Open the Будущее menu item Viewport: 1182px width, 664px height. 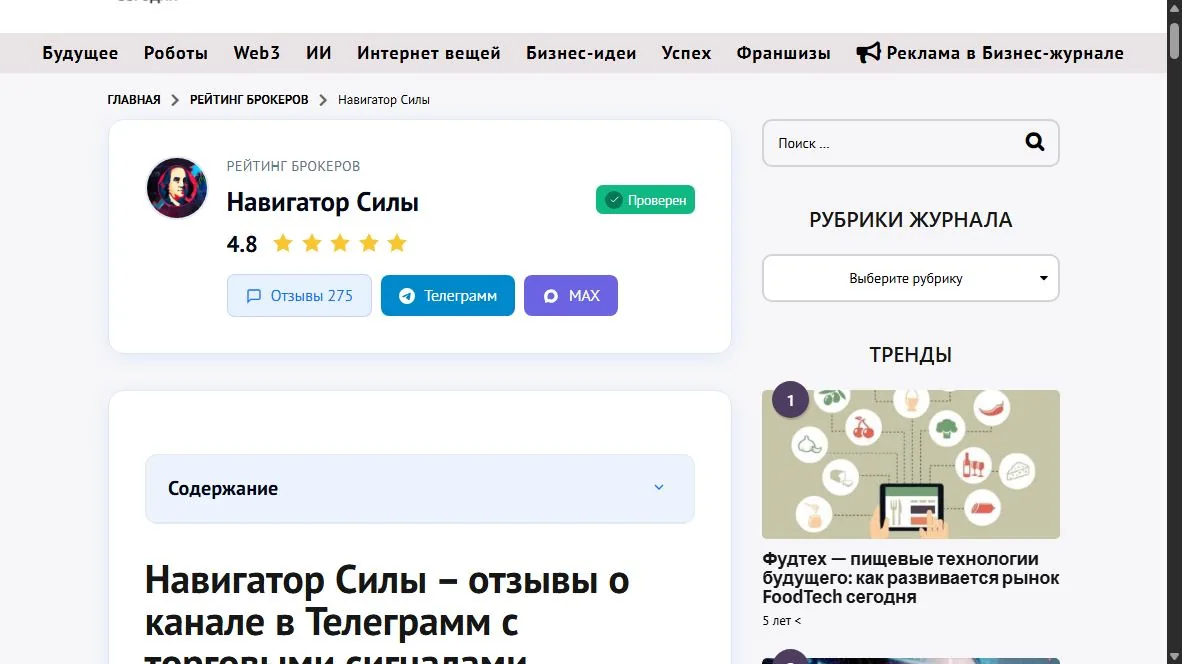[80, 53]
